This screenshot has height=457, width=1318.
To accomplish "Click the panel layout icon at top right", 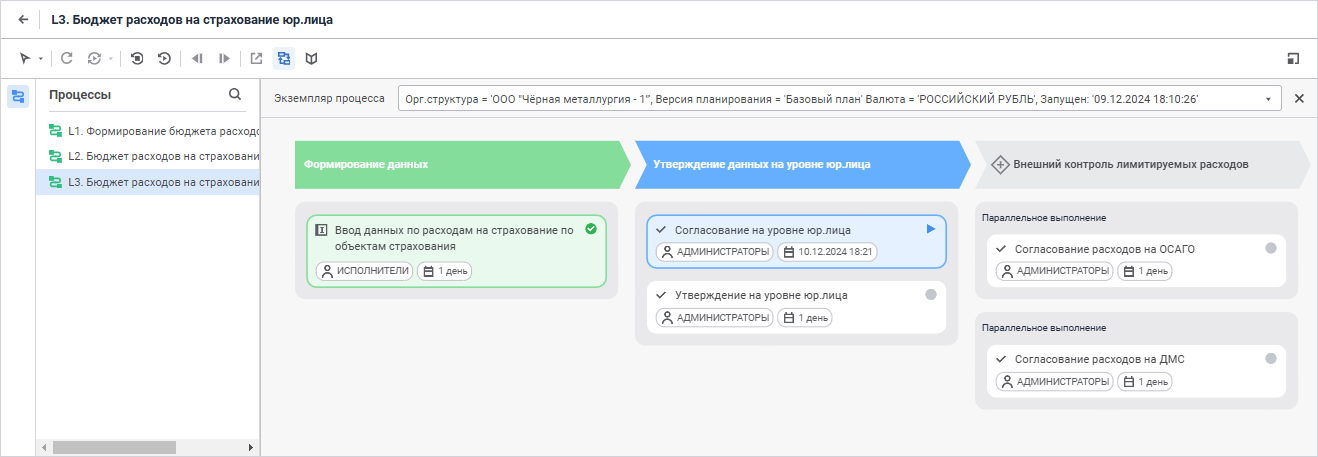I will (x=1293, y=59).
